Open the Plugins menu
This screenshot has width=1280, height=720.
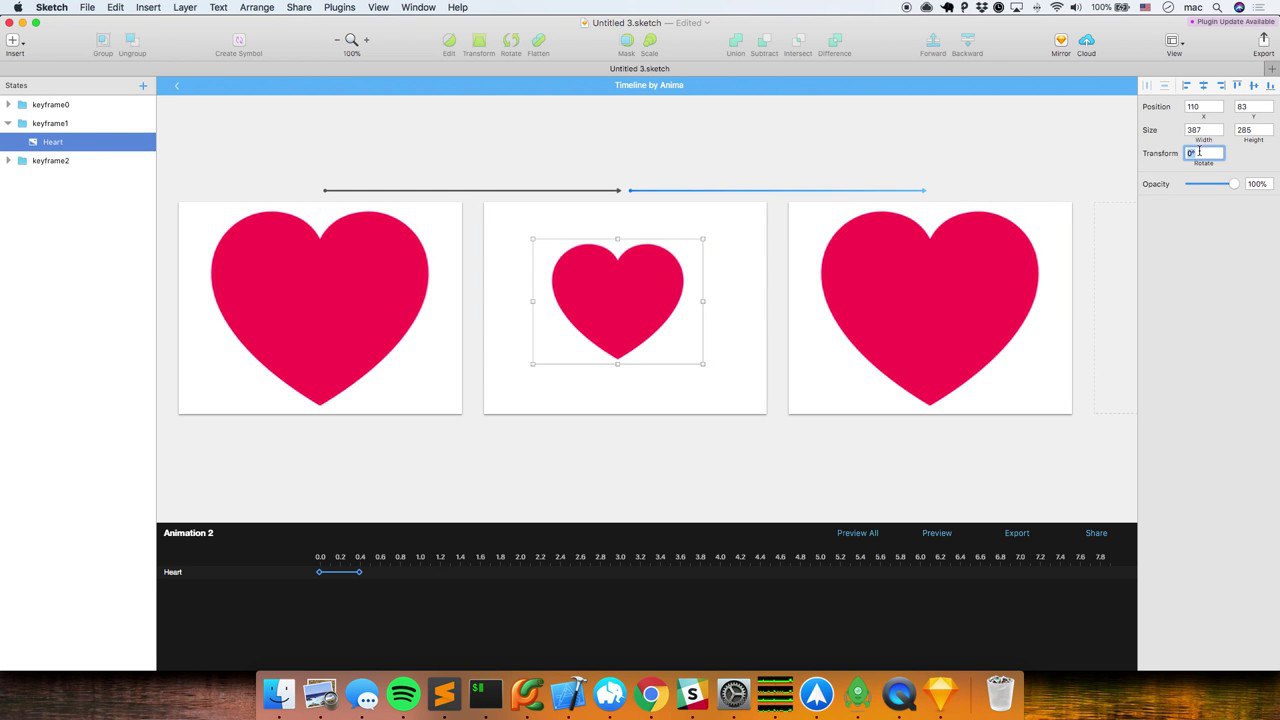coord(340,7)
